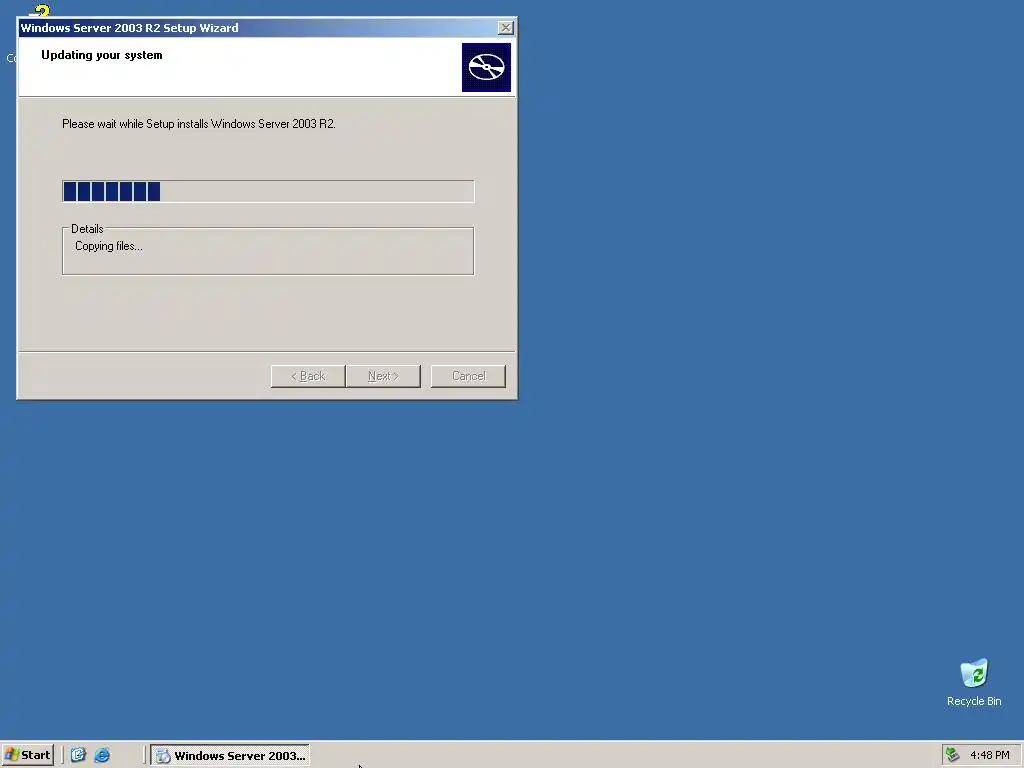Click the 'Please wait while Setup installs' message
This screenshot has height=768, width=1024.
click(x=199, y=123)
